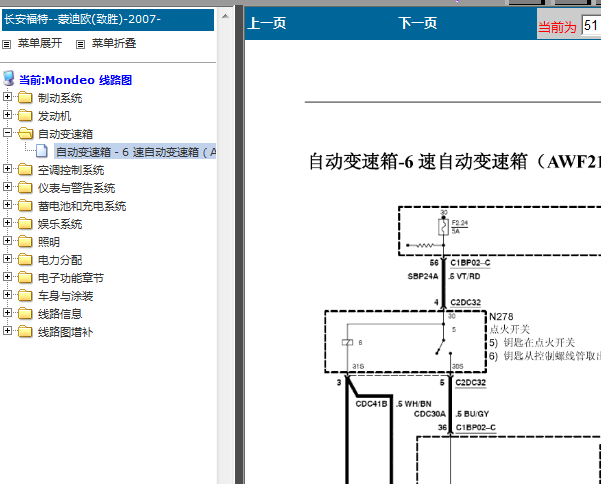The width and height of the screenshot is (601, 484).
Task: Click the 照明 folder icon
Action: point(25,242)
